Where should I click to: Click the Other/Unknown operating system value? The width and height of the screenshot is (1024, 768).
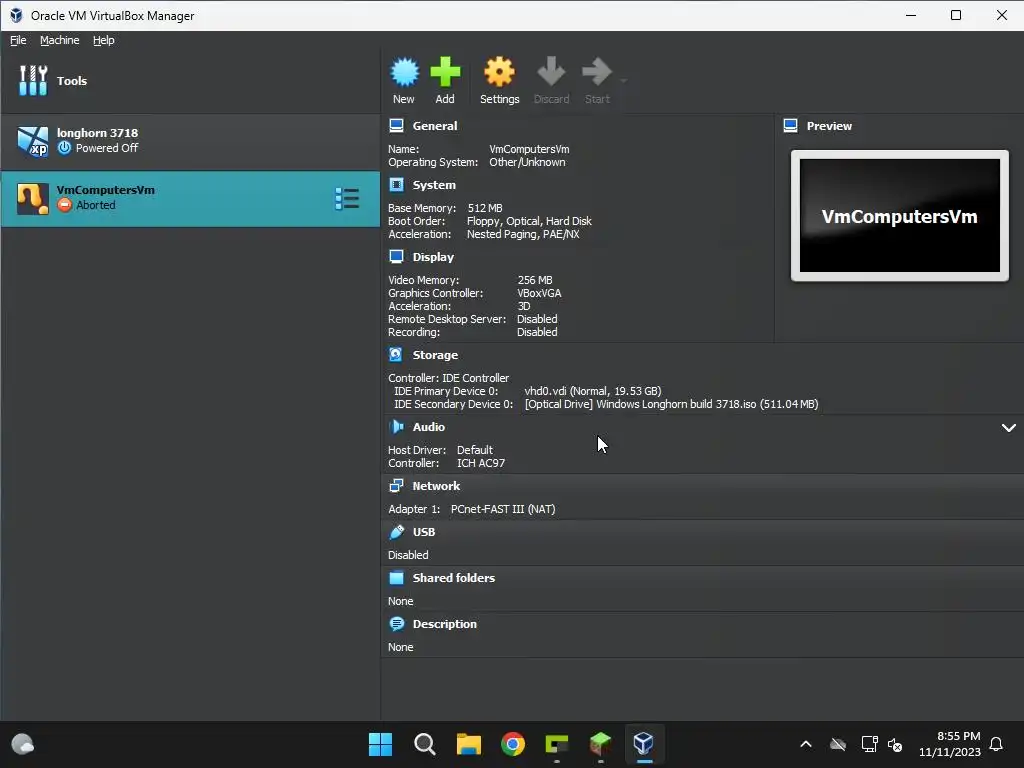(527, 162)
